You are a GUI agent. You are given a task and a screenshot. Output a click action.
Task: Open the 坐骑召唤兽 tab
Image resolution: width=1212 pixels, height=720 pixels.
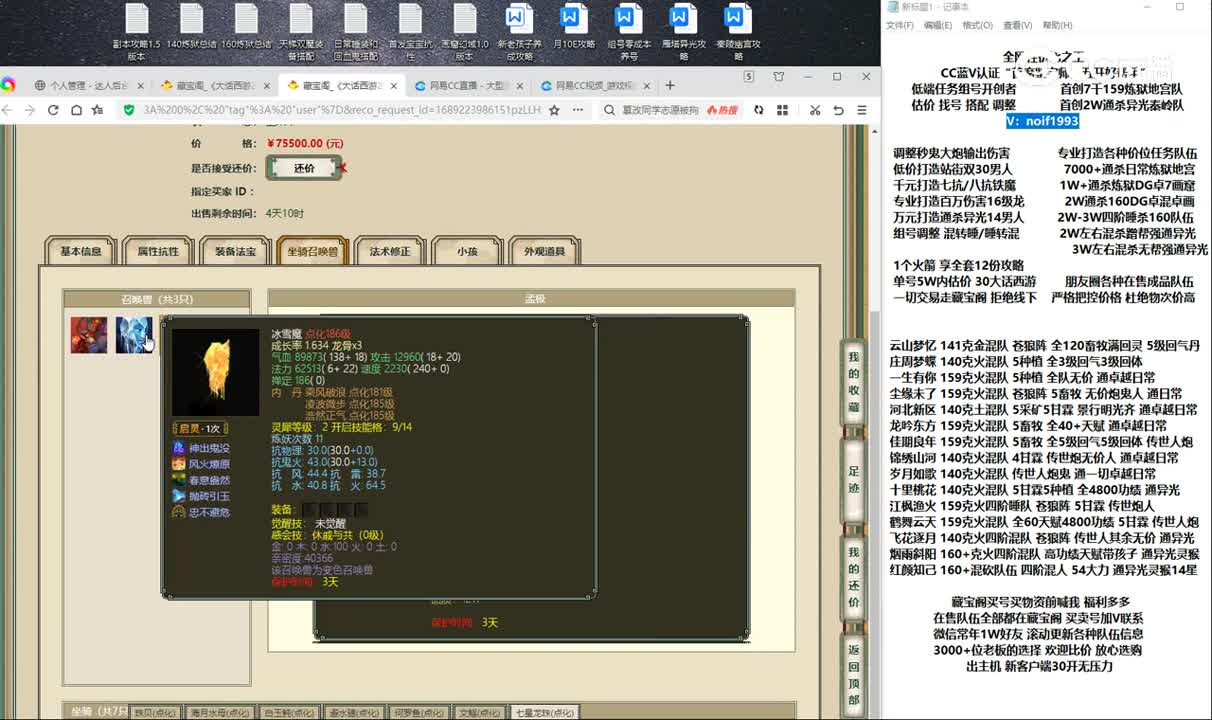(313, 252)
